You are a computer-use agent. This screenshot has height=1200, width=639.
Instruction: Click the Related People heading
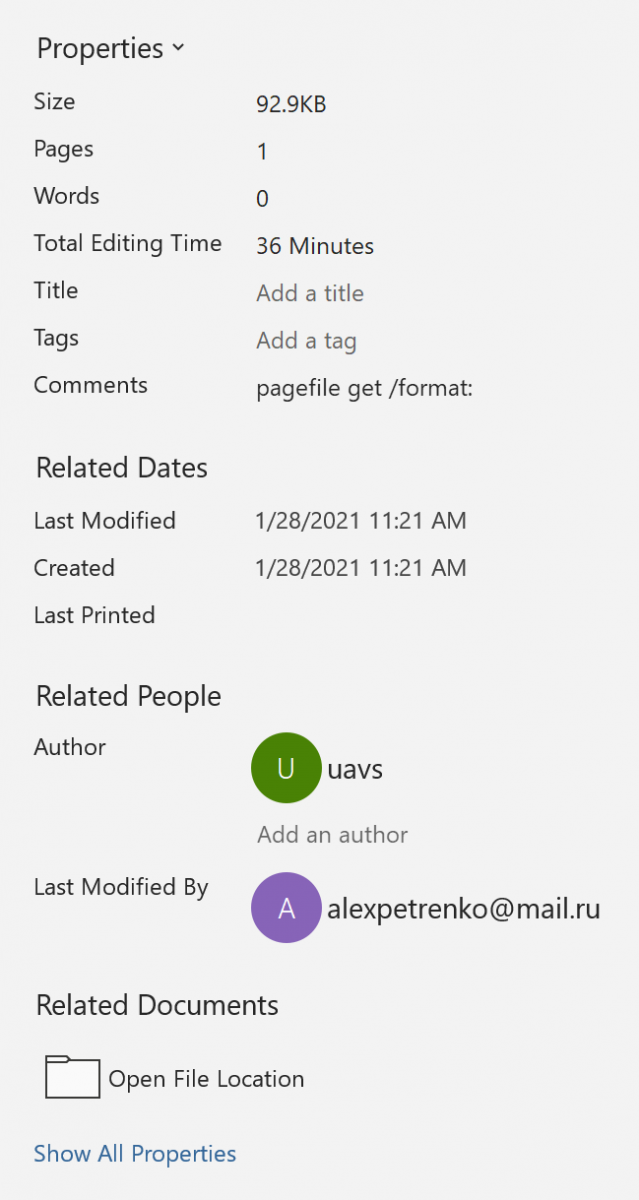click(x=129, y=696)
